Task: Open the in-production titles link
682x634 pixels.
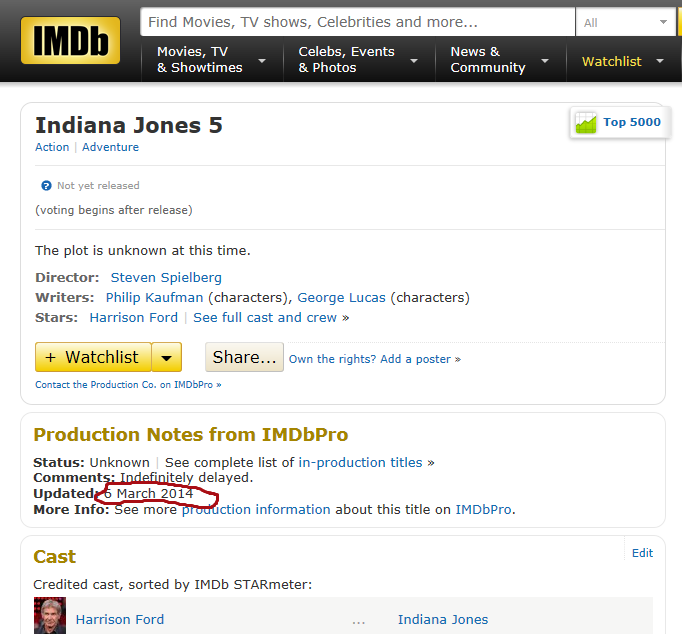Action: click(x=361, y=462)
